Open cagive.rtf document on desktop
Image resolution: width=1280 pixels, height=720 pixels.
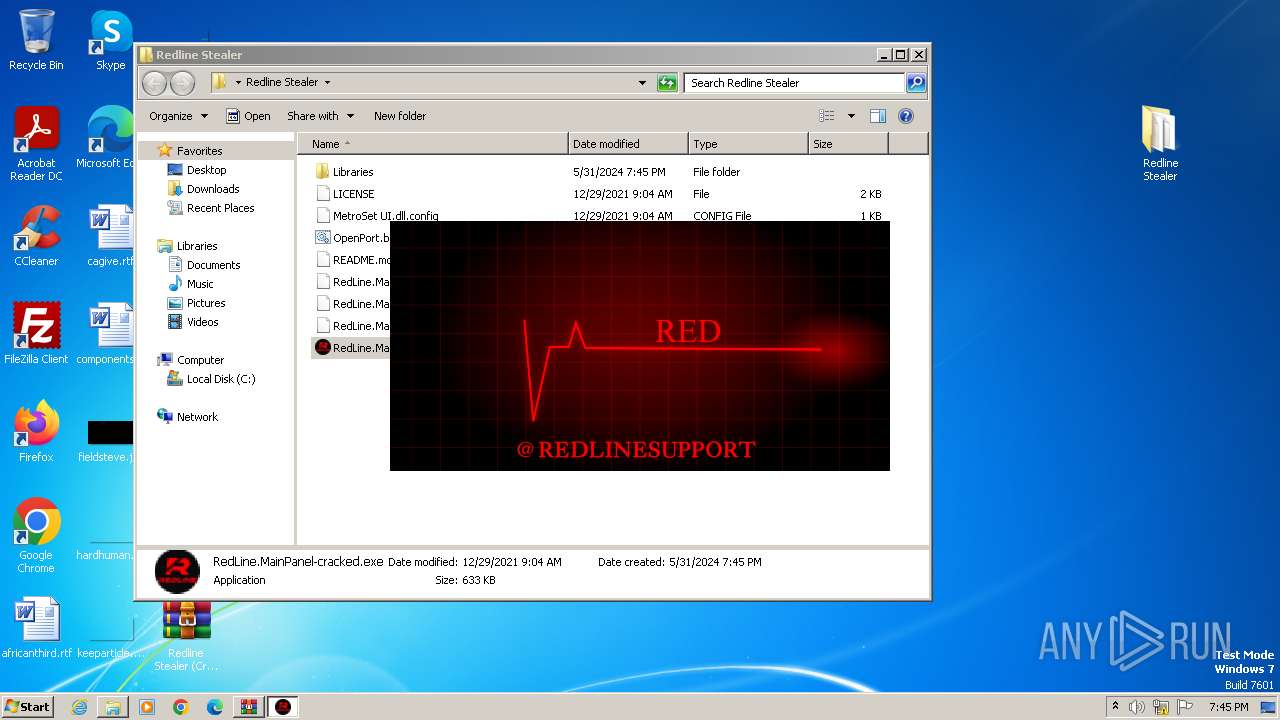click(110, 236)
